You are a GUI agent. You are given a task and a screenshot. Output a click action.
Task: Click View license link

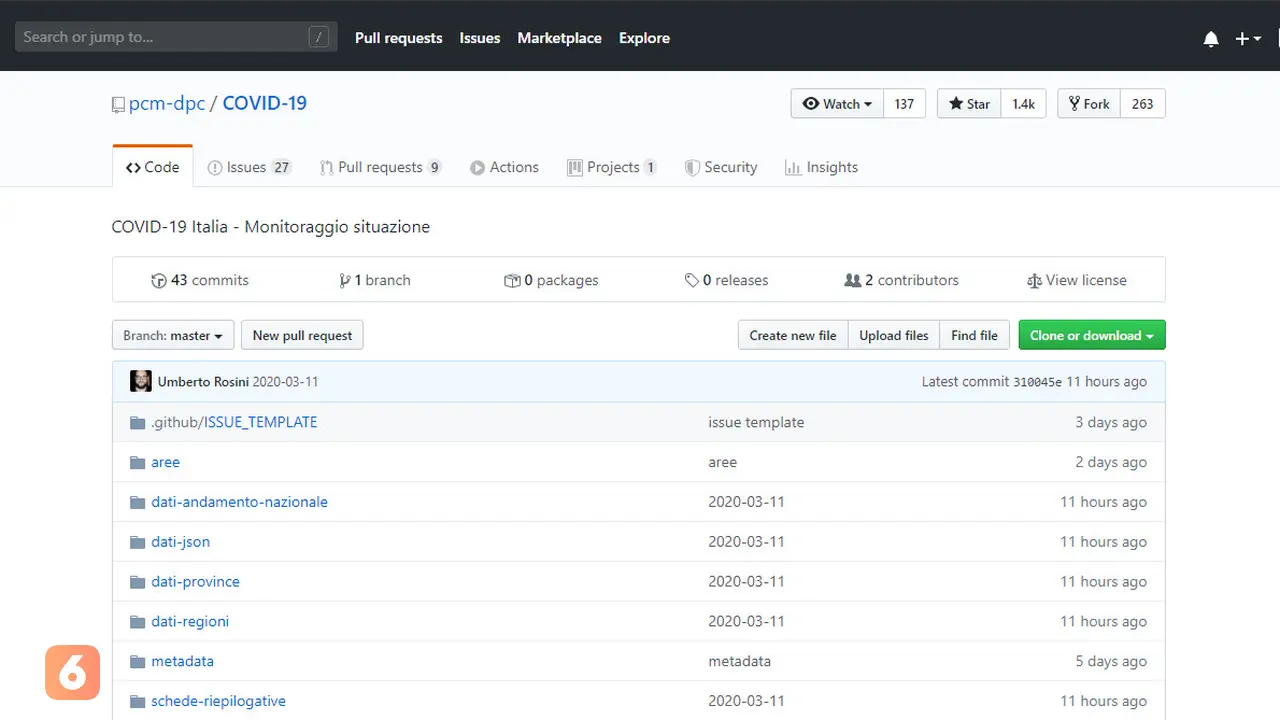(x=1077, y=280)
